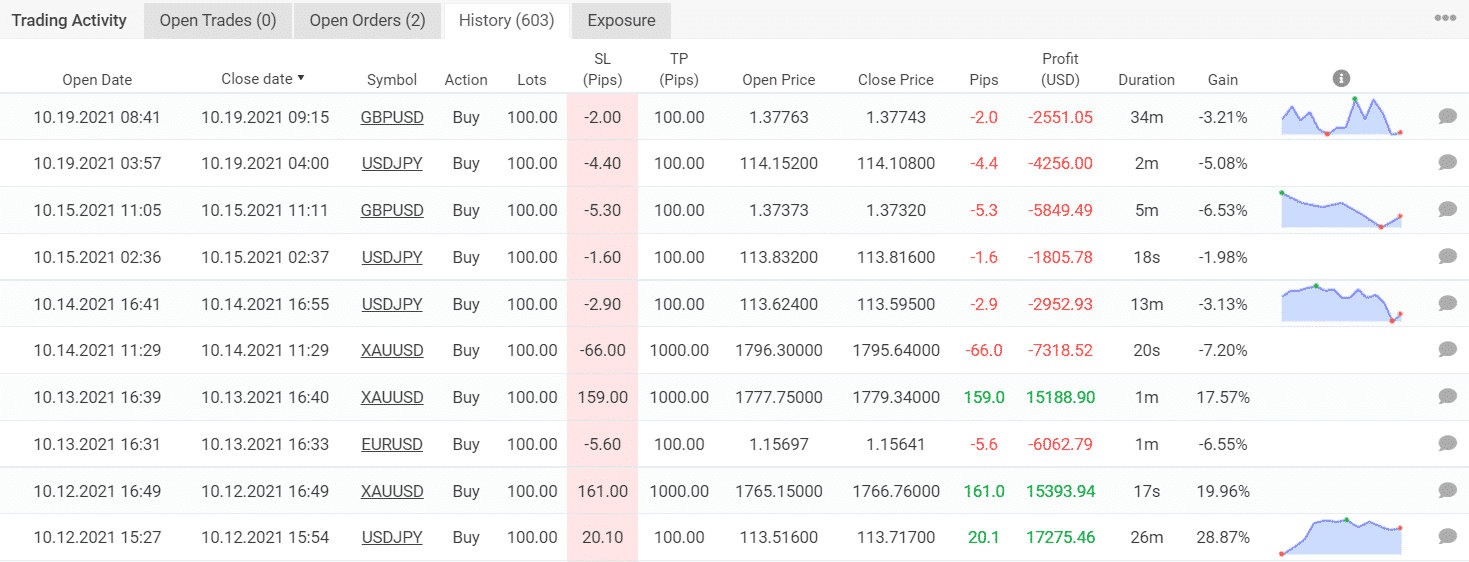Select the History (603) tab
This screenshot has height=562, width=1469.
pos(506,20)
